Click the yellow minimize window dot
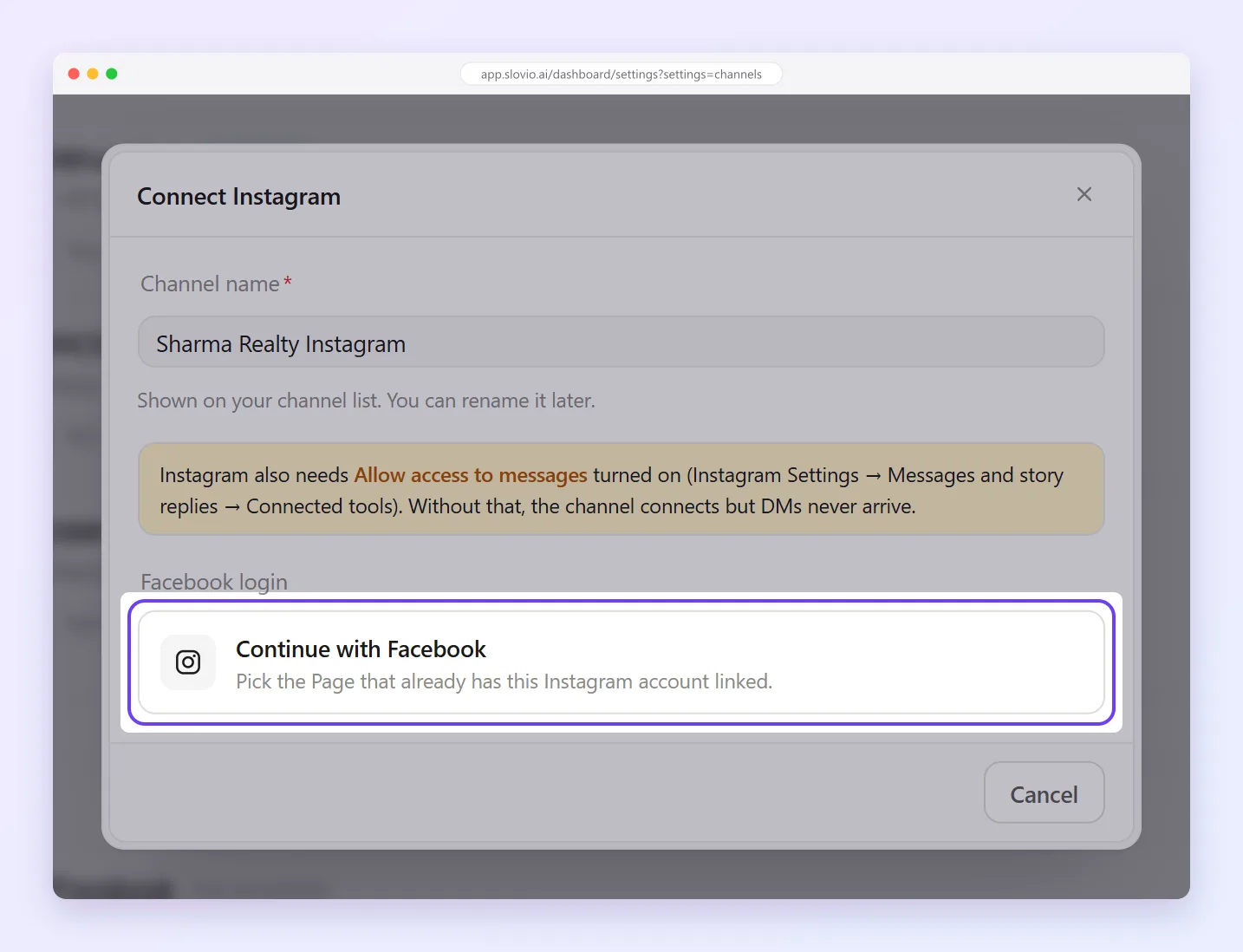The width and height of the screenshot is (1243, 952). [x=93, y=74]
